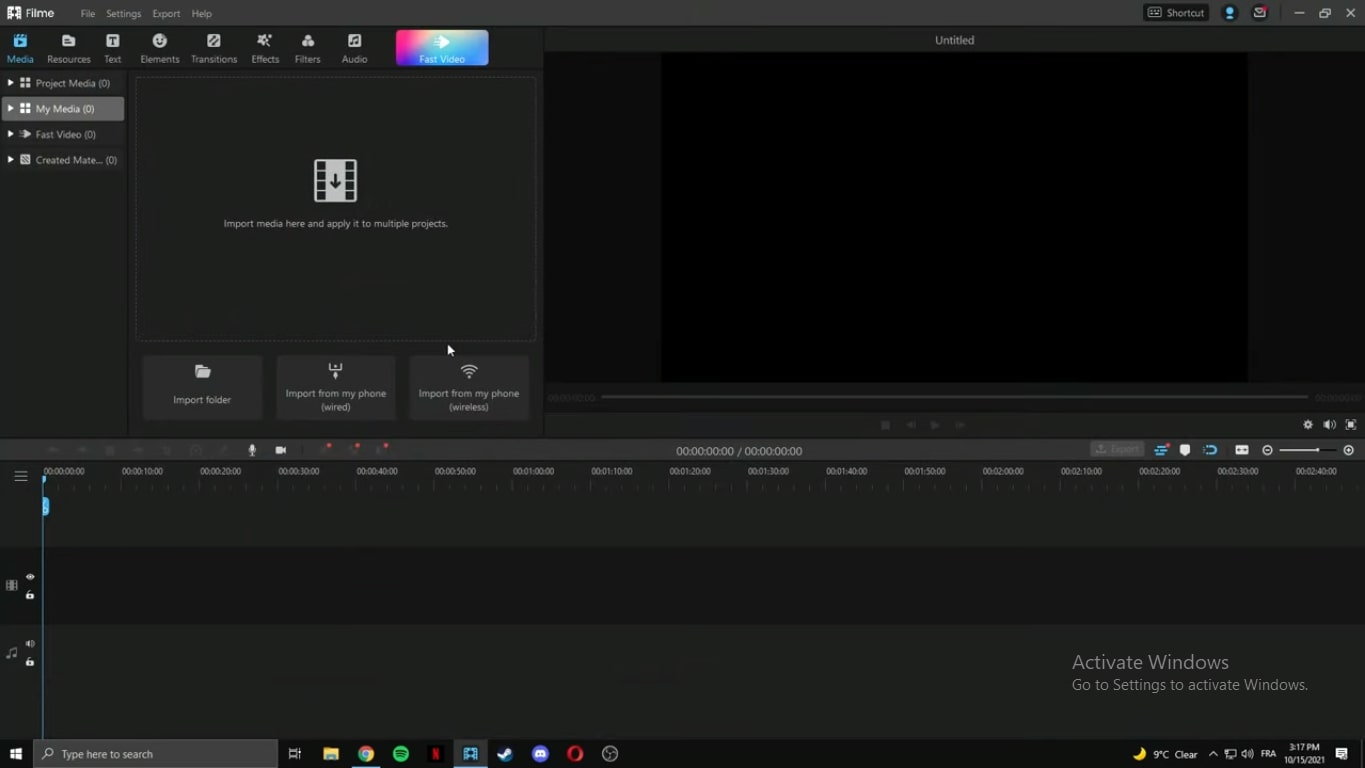Adjust the timeline zoom slider
This screenshot has width=1365, height=768.
(1307, 451)
